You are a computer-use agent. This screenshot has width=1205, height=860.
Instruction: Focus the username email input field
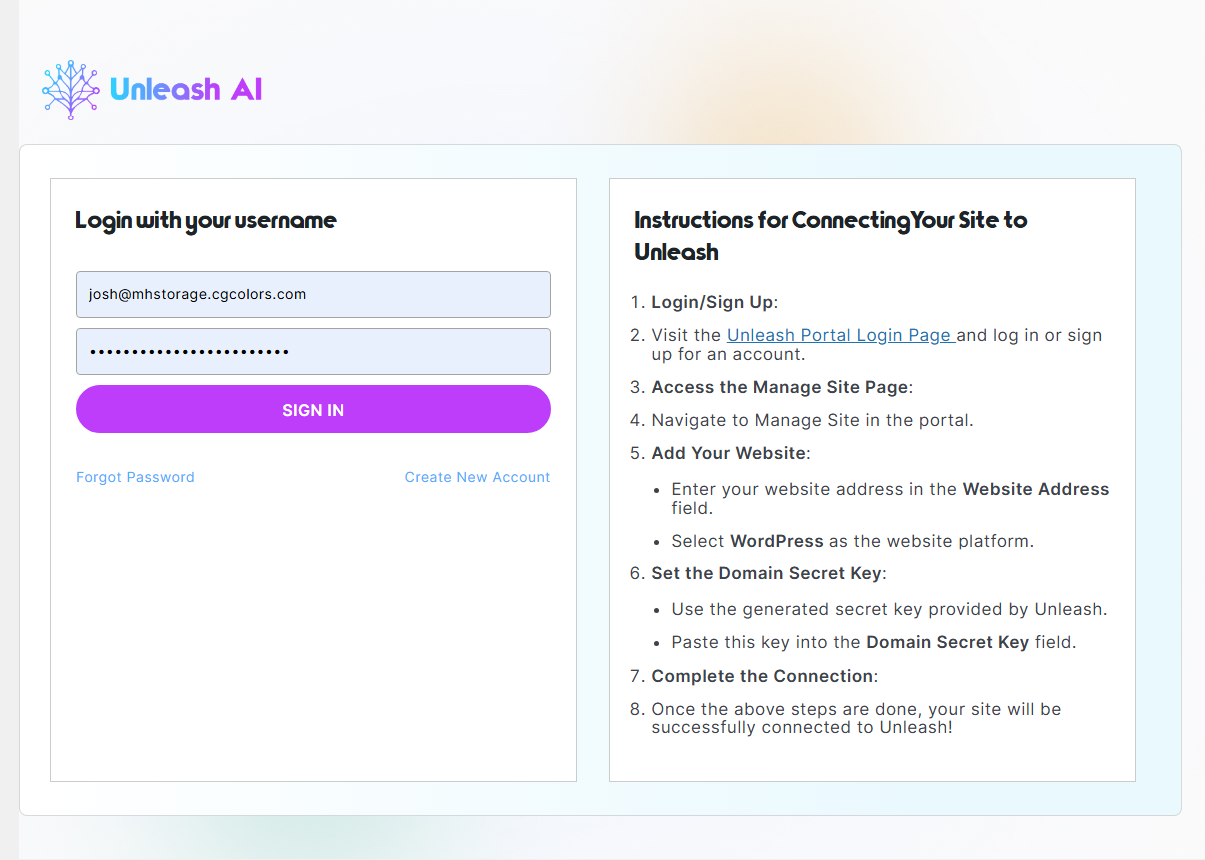tap(313, 294)
